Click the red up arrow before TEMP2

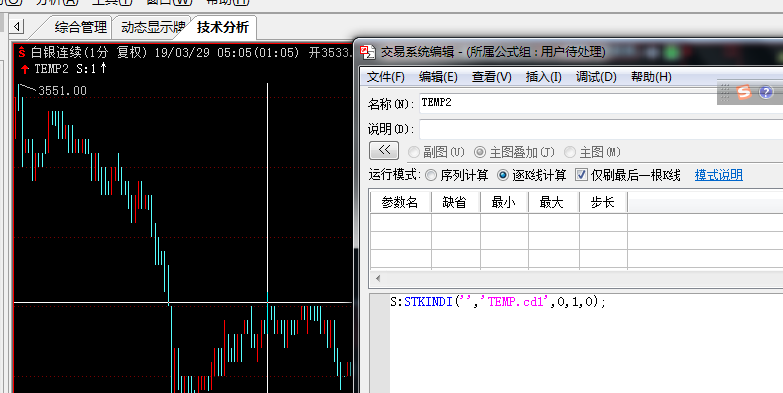click(24, 69)
